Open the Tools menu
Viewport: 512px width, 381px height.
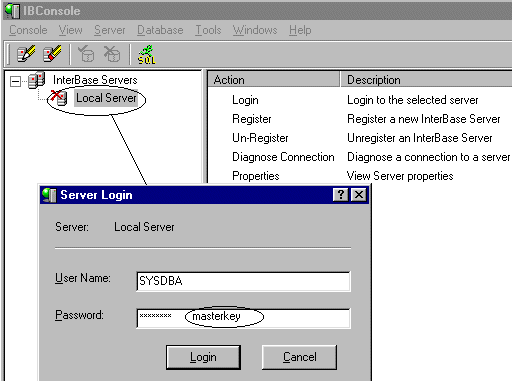tap(208, 30)
